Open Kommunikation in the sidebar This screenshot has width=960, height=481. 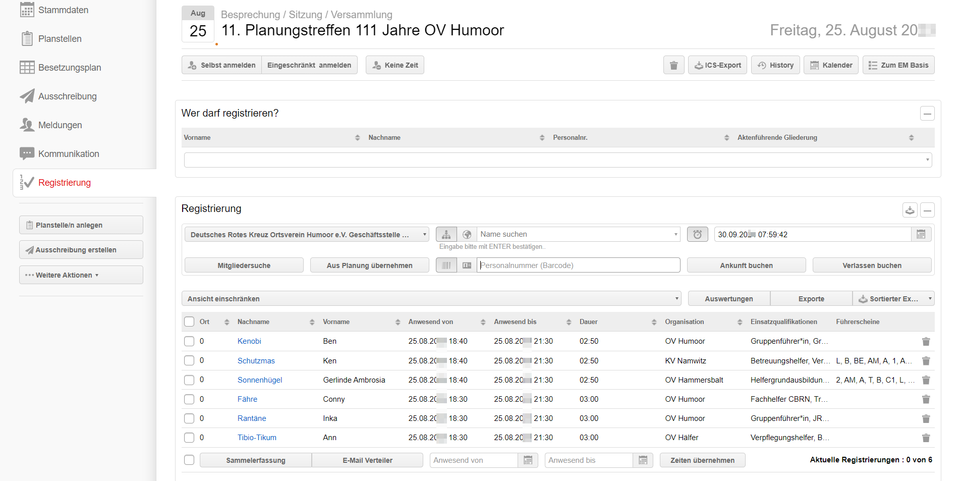point(59,154)
